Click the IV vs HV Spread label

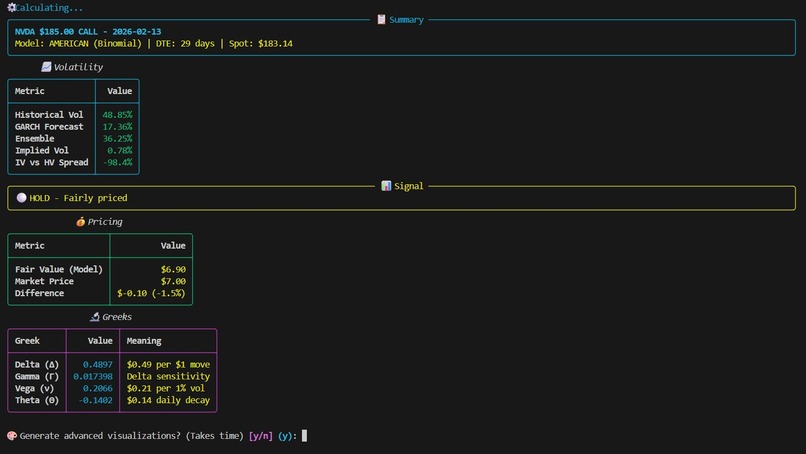coord(51,162)
